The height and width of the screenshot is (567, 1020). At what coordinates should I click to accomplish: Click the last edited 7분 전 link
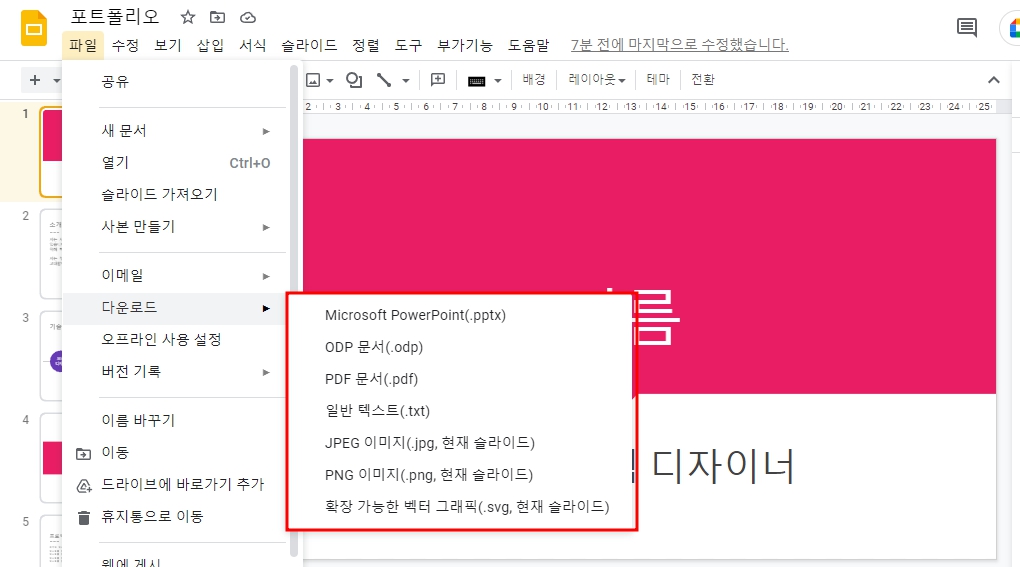679,45
